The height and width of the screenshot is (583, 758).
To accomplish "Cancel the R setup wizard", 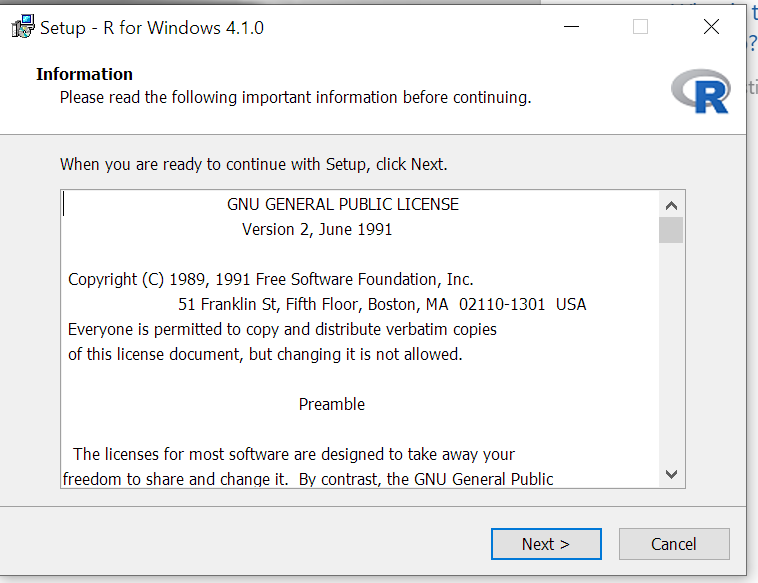I will [674, 544].
